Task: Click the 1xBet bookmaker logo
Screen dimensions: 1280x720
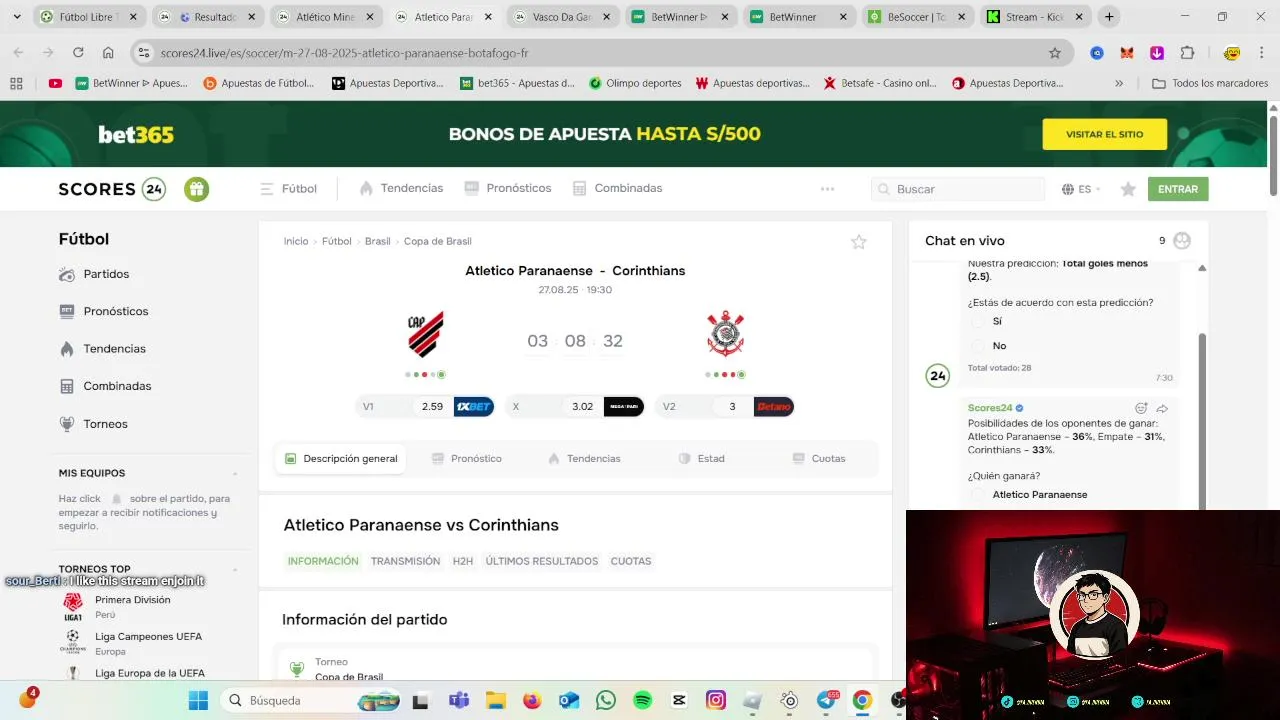Action: [x=474, y=407]
